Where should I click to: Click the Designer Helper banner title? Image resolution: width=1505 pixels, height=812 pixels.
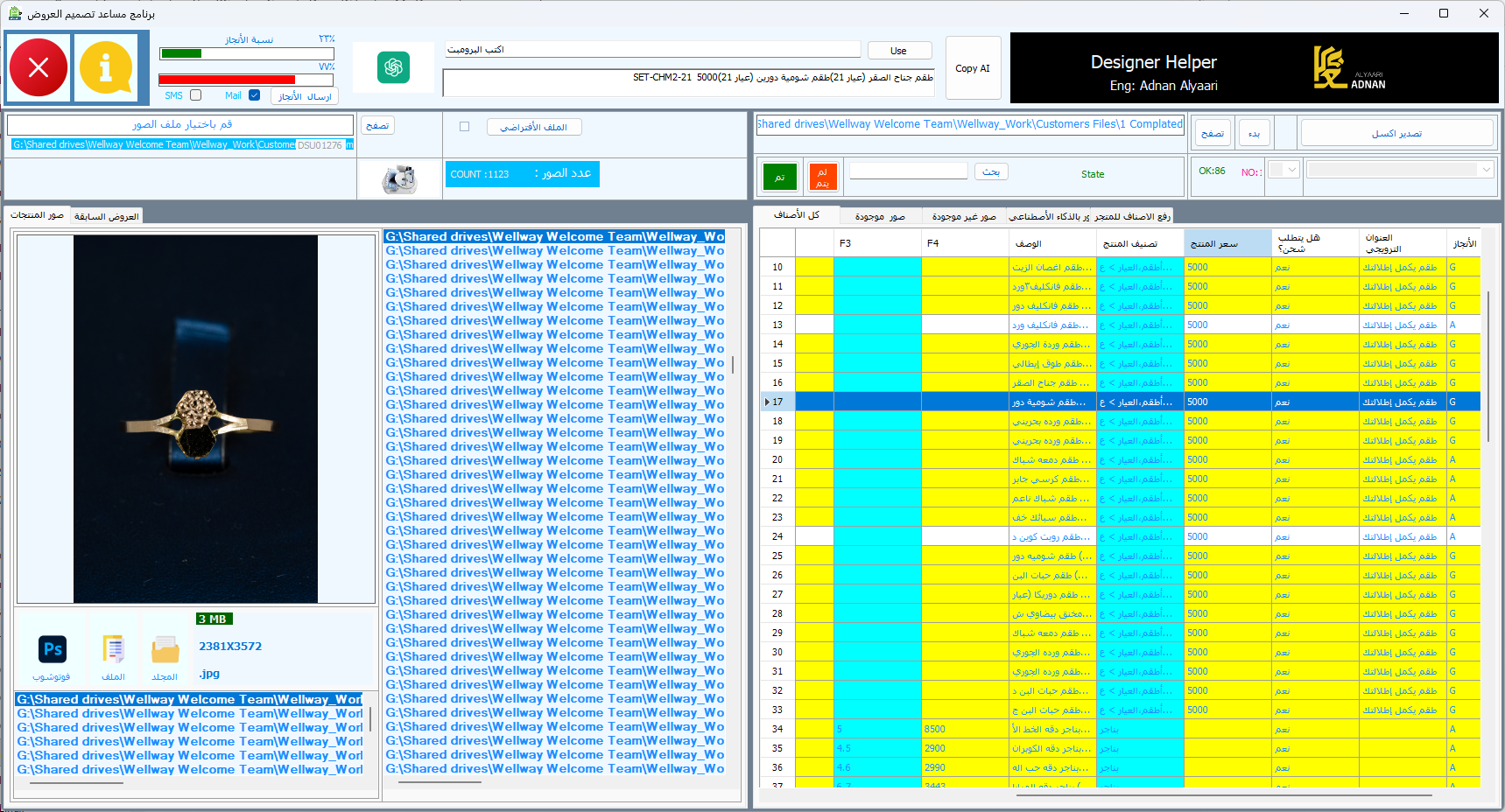tap(1154, 62)
